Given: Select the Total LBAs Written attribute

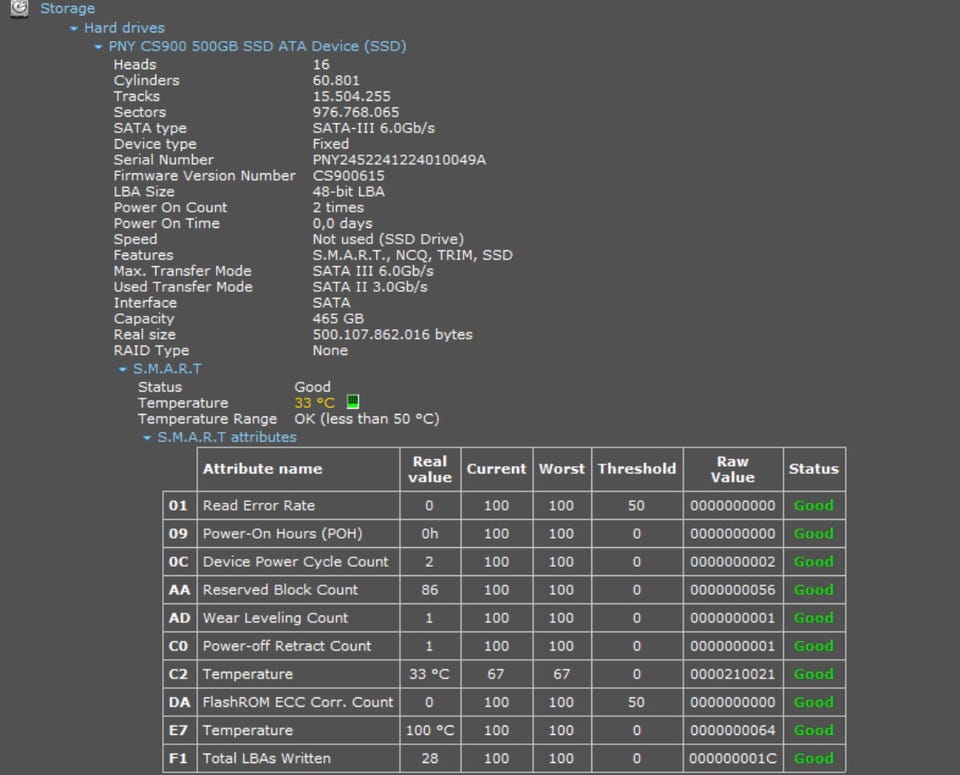Looking at the screenshot, I should pos(267,758).
